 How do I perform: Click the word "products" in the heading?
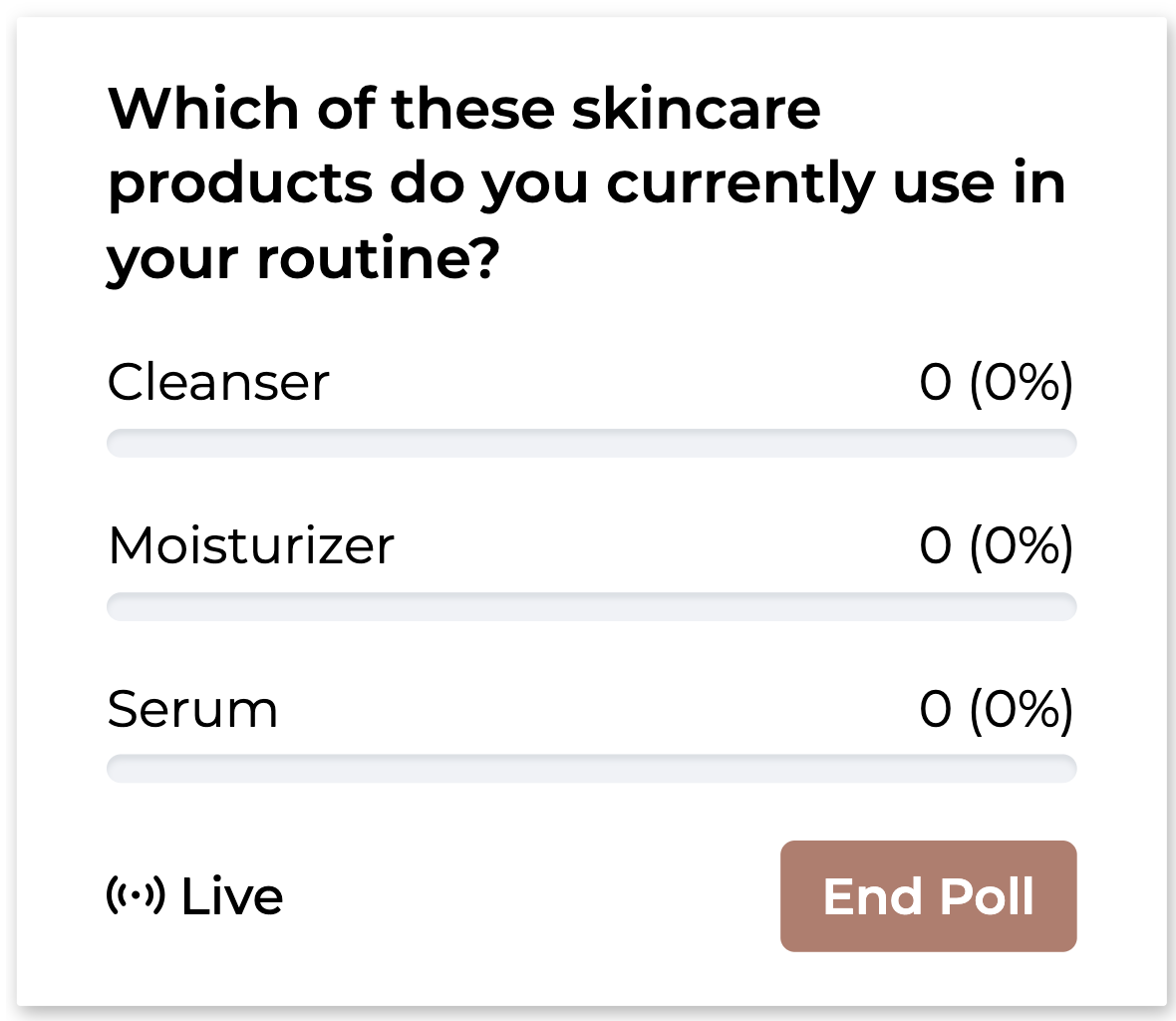(x=240, y=185)
